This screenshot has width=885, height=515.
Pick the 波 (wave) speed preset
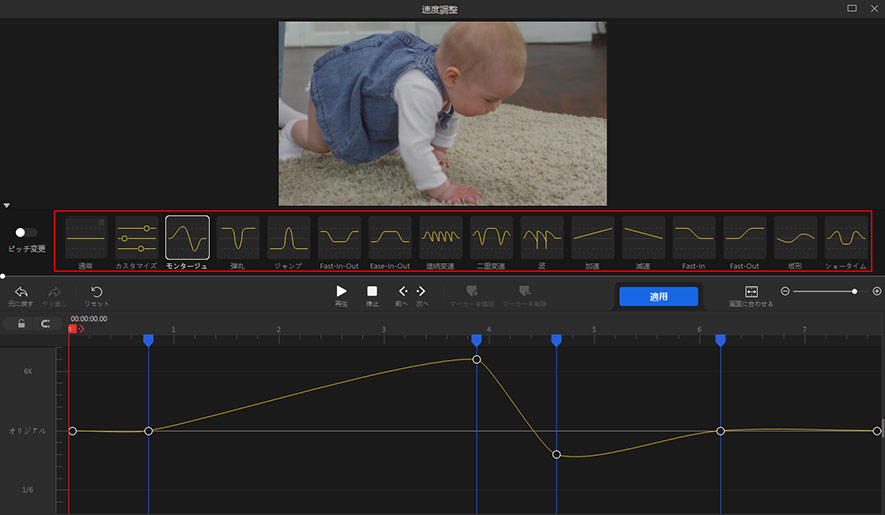542,238
